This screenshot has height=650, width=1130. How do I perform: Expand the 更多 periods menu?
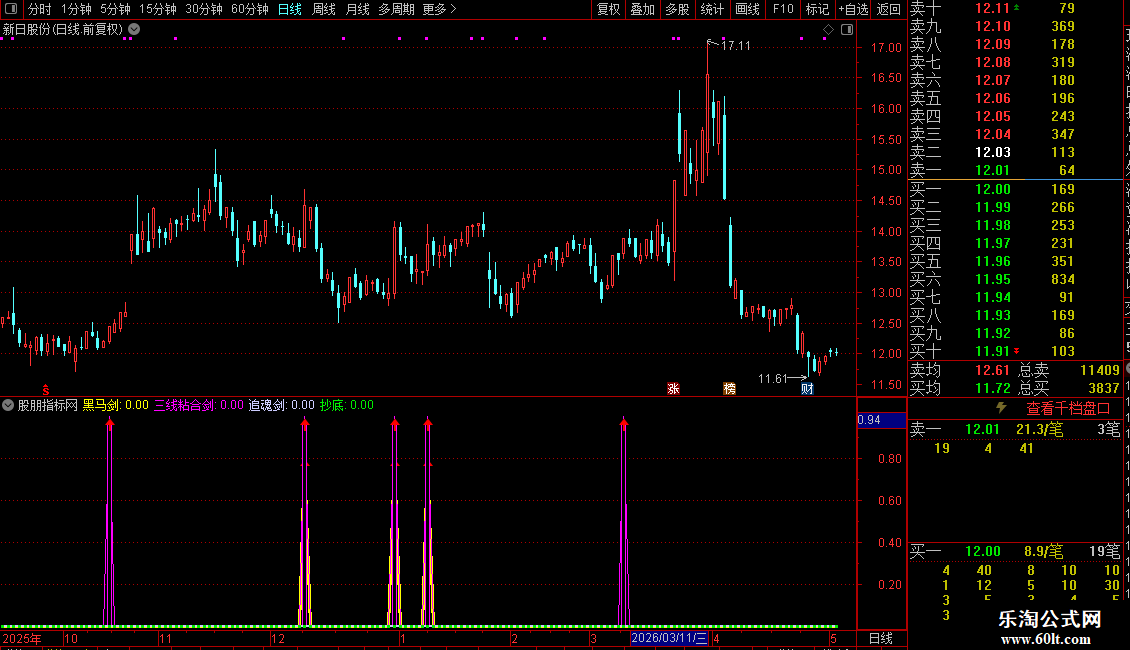pos(440,9)
